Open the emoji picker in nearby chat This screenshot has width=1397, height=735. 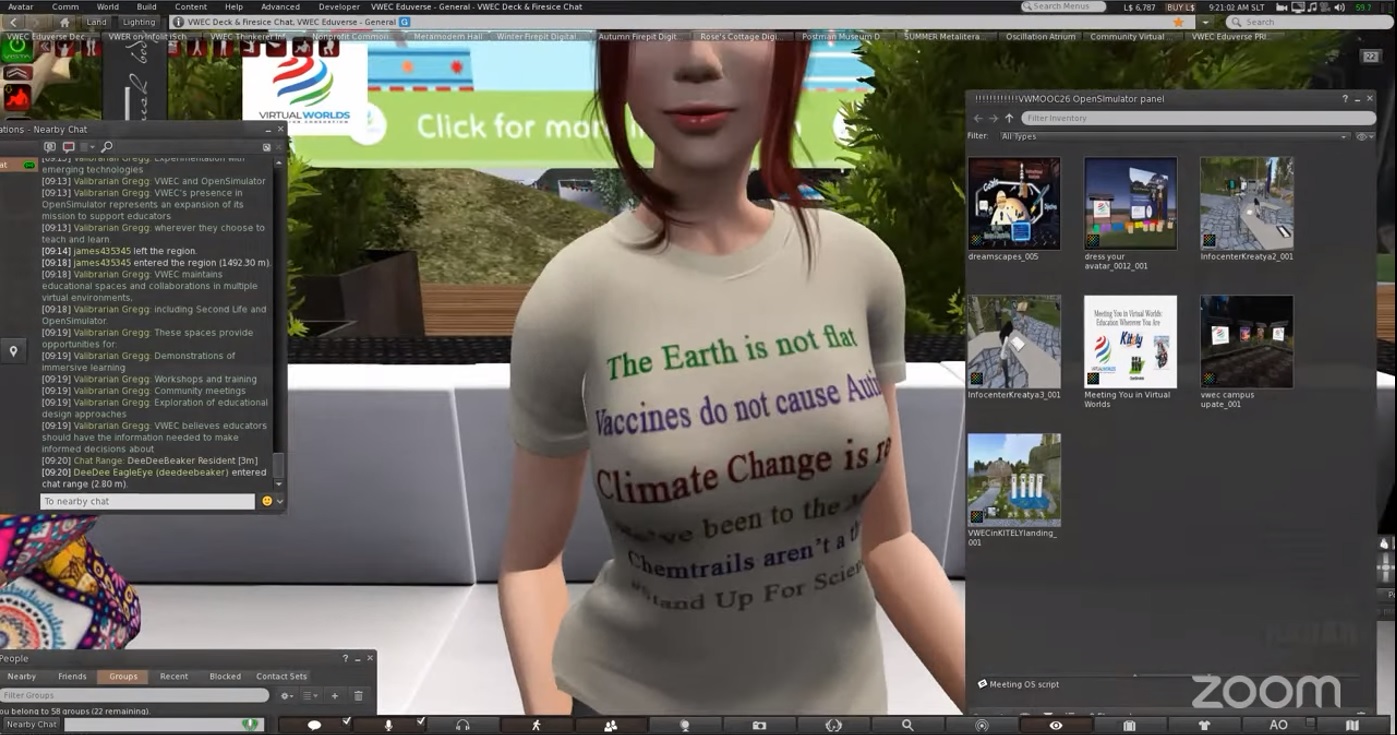pyautogui.click(x=267, y=501)
